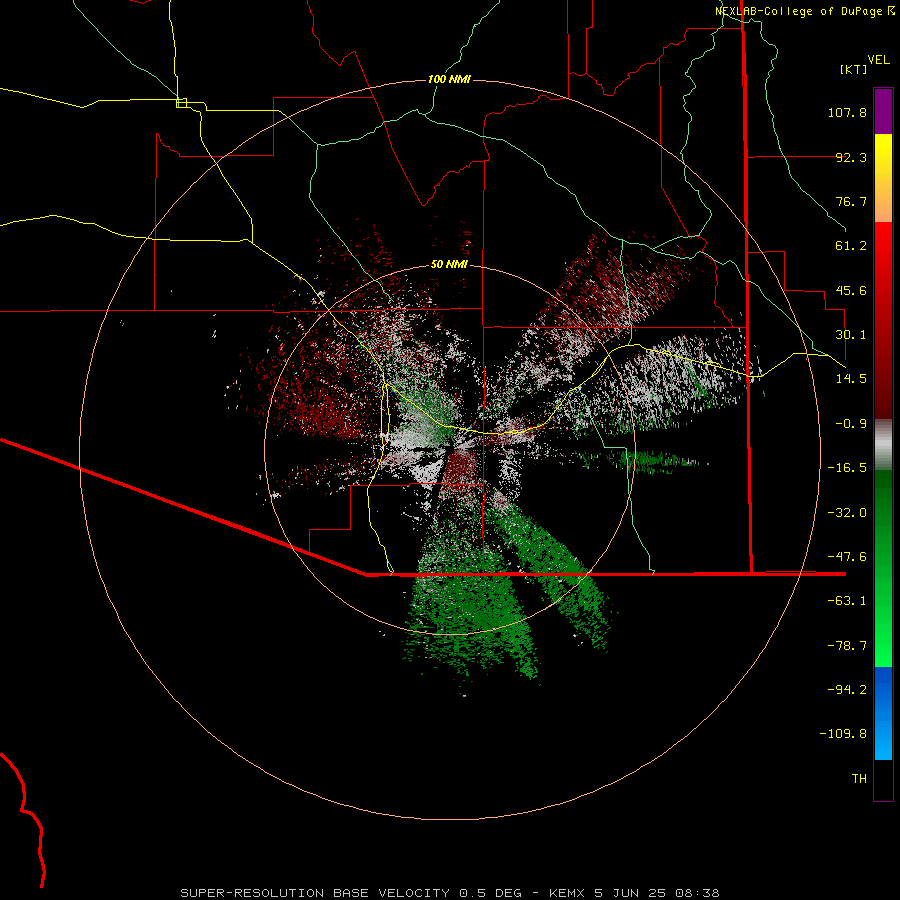This screenshot has width=900, height=900.
Task: Click the KEMX station identifier in caption
Action: (567, 893)
